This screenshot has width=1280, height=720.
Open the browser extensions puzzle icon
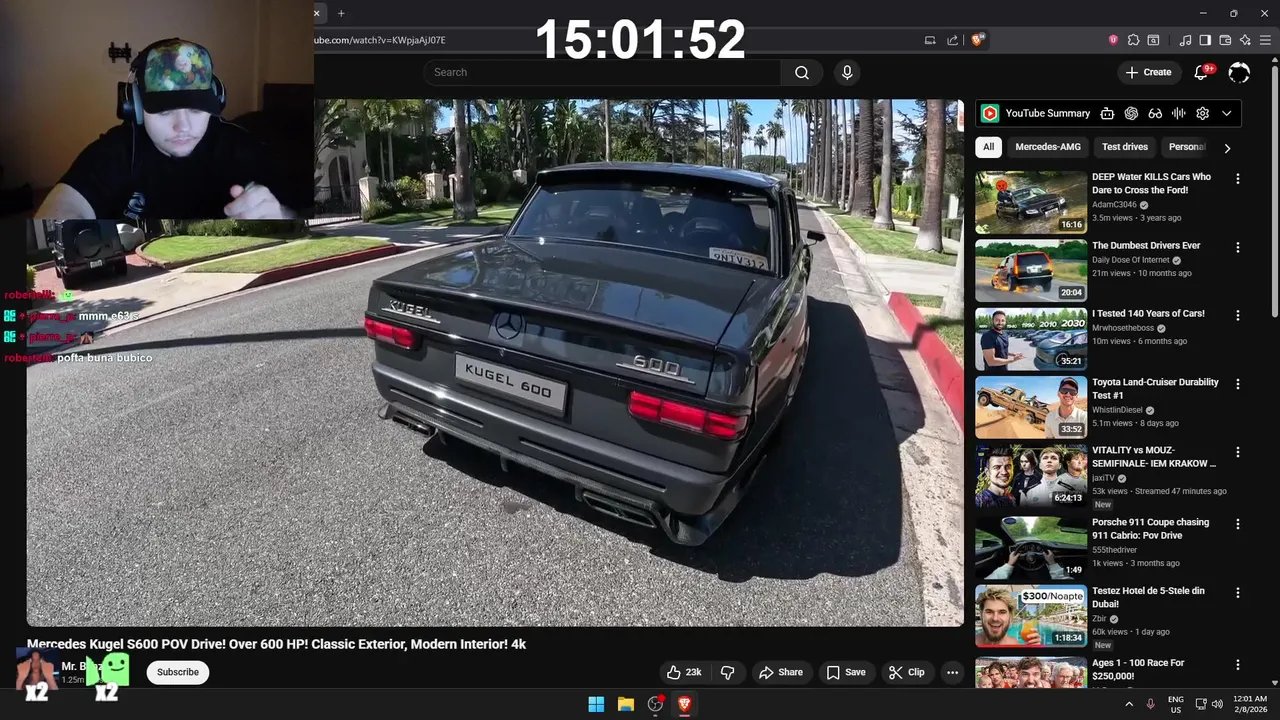click(x=1133, y=40)
